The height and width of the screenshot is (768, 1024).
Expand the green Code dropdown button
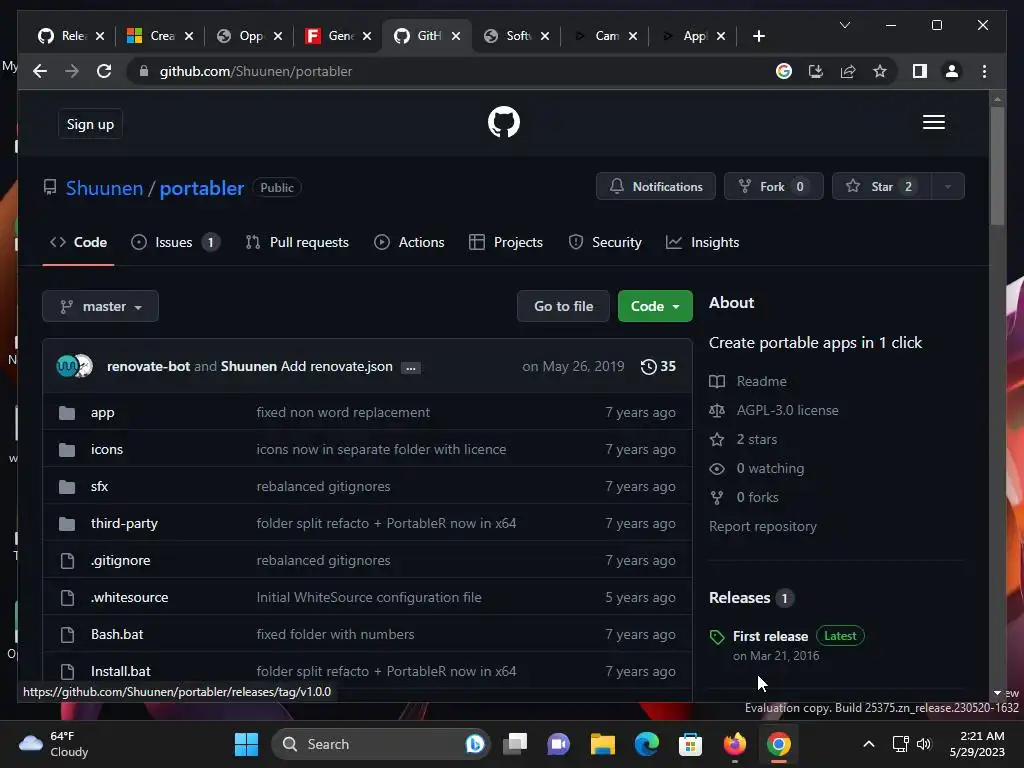(655, 306)
